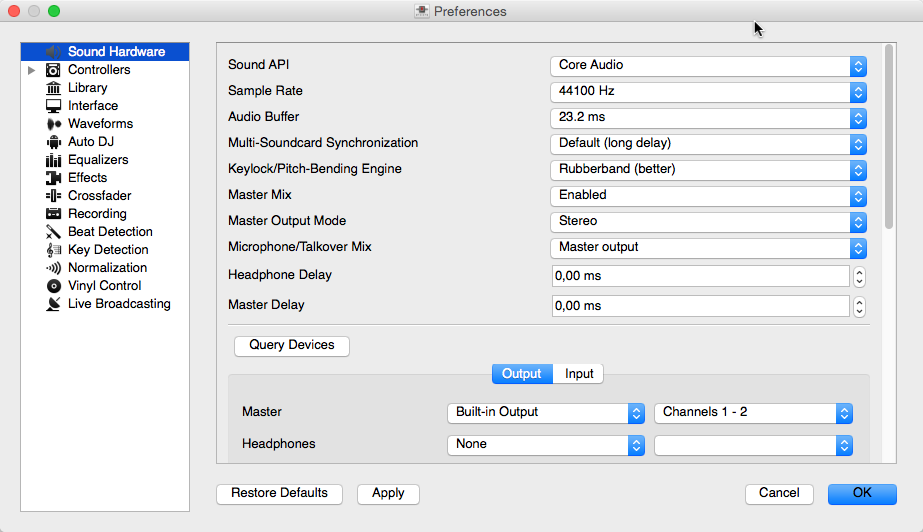The width and height of the screenshot is (923, 532).
Task: Open Keylock/Pitch-Bending Engine dropdown
Action: coord(708,169)
